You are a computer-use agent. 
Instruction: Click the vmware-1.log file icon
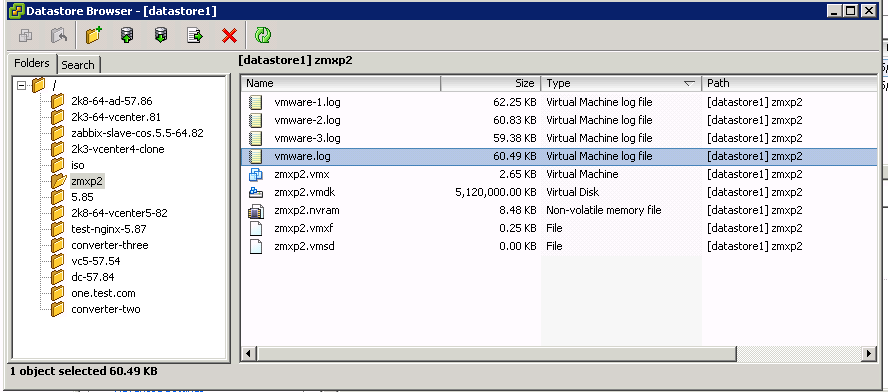click(x=256, y=103)
